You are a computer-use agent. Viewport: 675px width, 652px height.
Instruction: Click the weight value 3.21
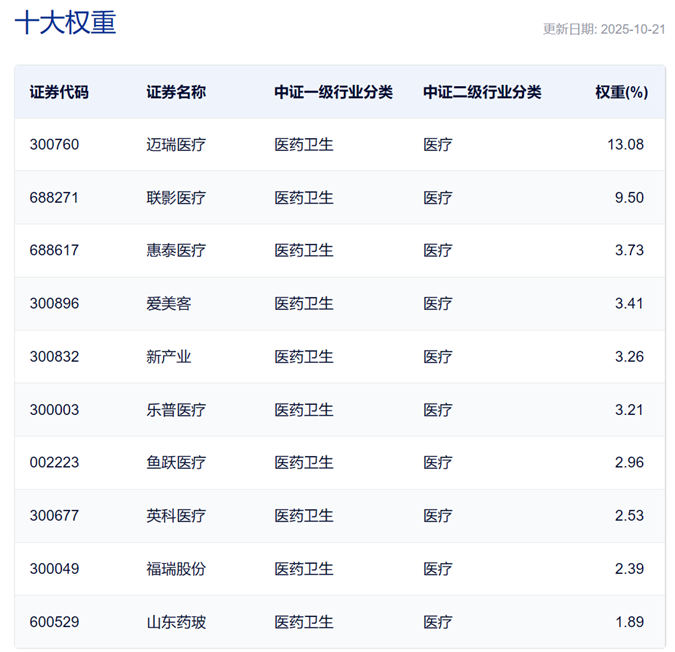pos(629,410)
